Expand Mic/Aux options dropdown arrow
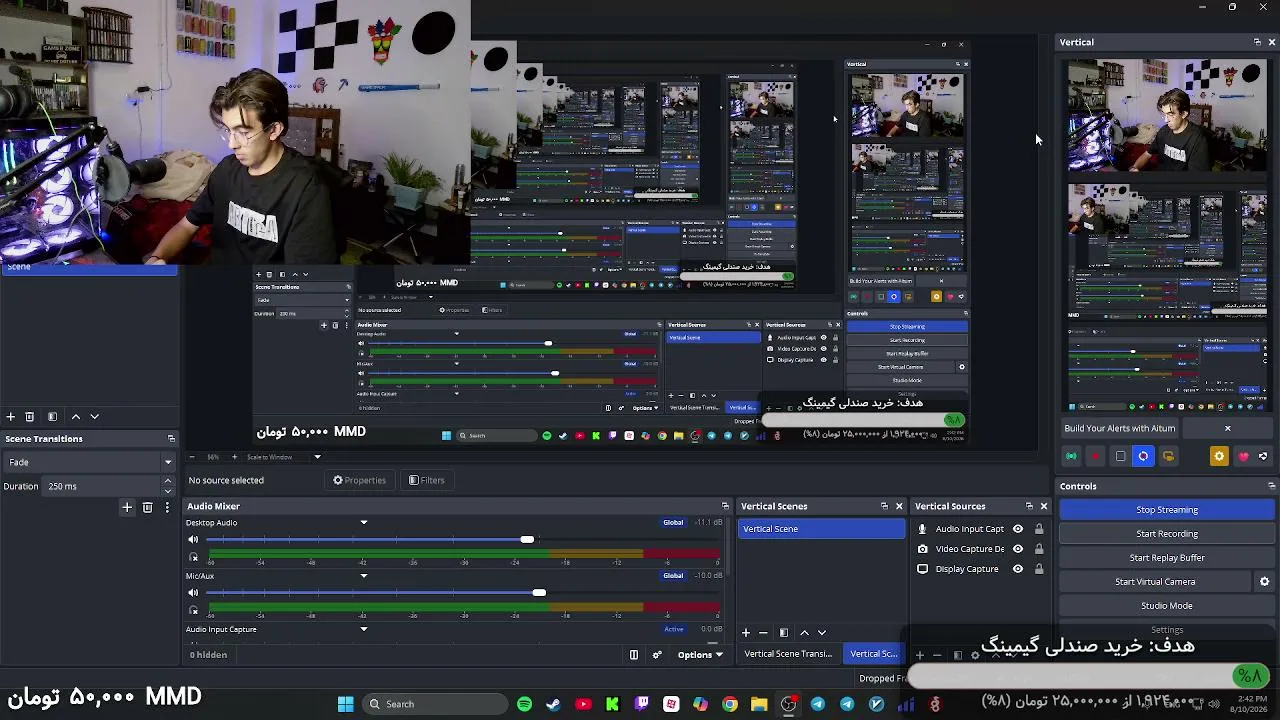1280x720 pixels. tap(364, 576)
